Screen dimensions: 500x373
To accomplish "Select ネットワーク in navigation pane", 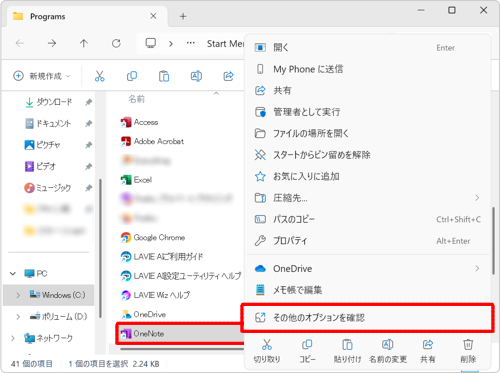I will [48, 338].
